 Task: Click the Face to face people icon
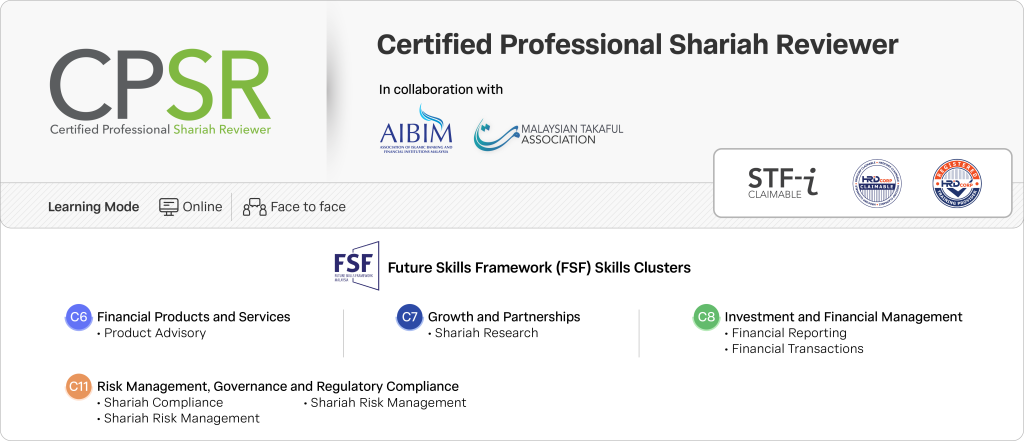255,207
